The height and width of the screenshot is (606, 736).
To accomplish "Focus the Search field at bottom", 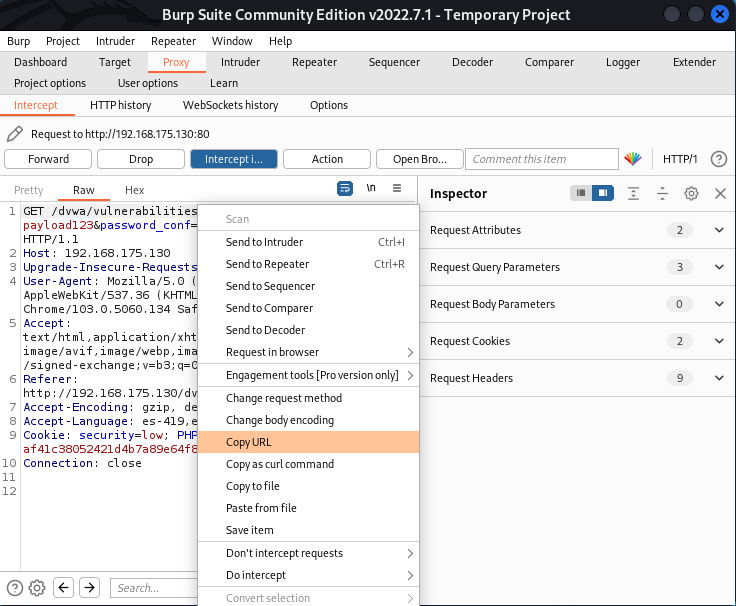I will tap(154, 588).
